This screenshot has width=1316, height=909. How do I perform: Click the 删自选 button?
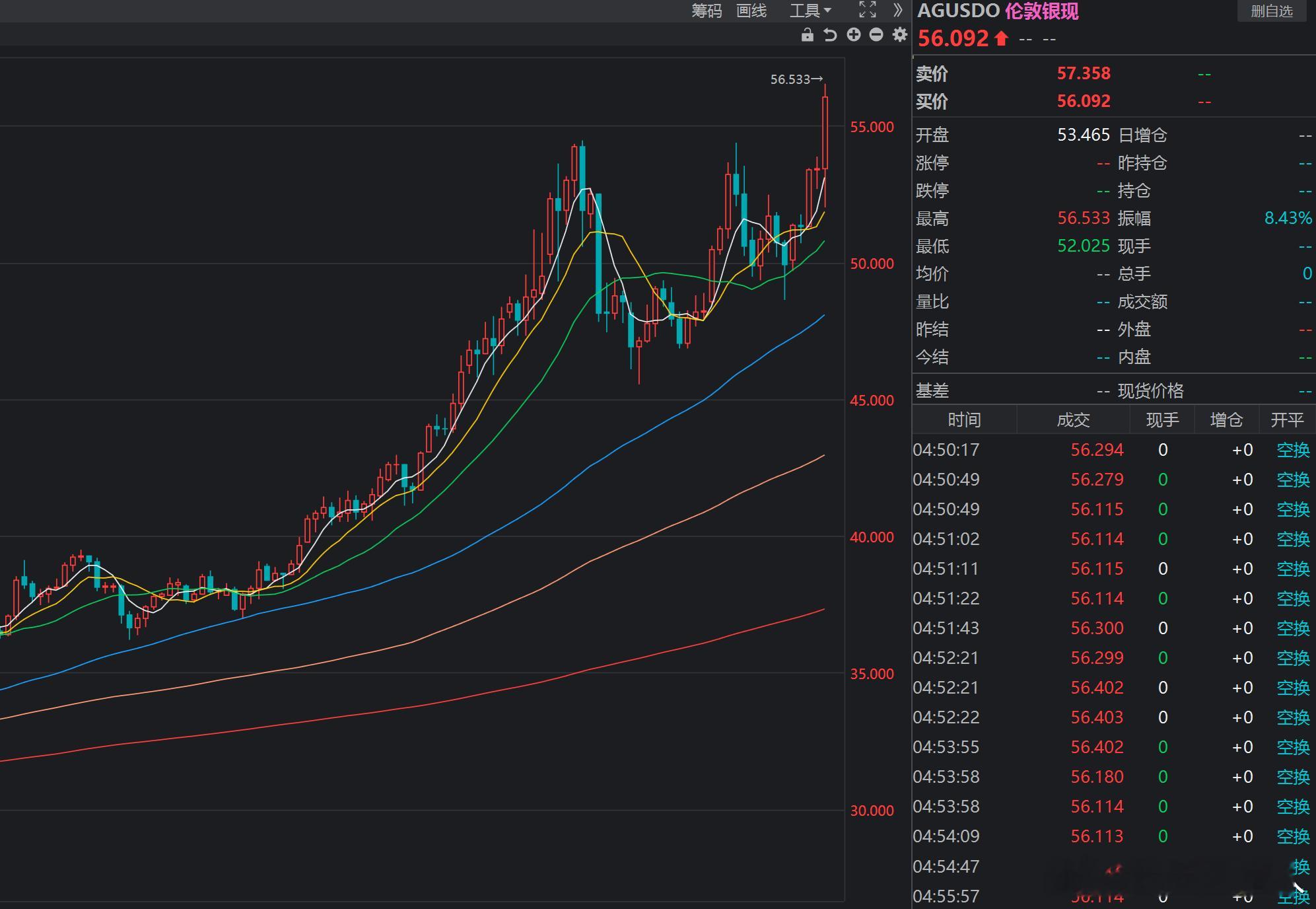[x=1271, y=11]
